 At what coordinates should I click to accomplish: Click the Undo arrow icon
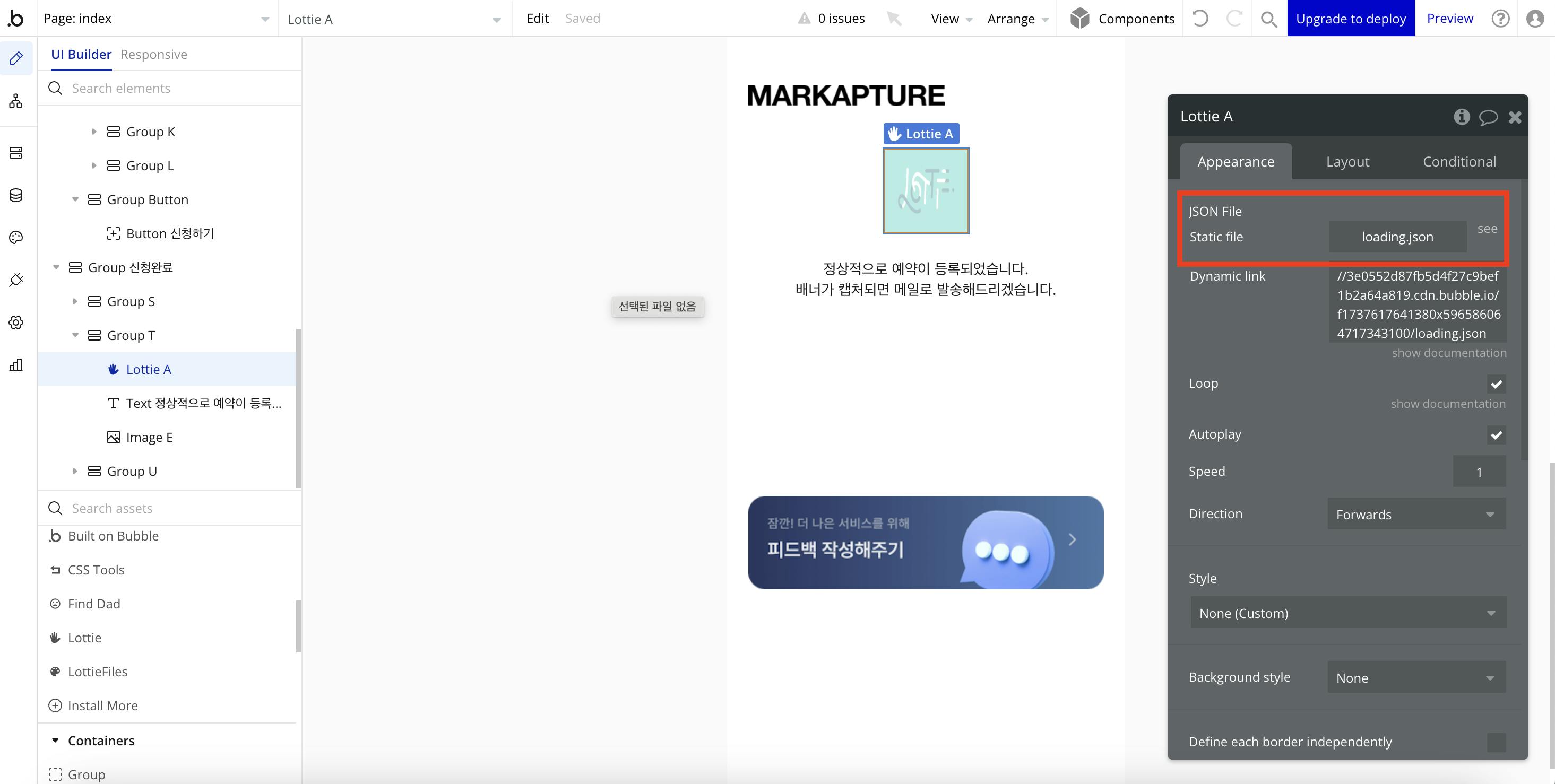coord(1200,18)
